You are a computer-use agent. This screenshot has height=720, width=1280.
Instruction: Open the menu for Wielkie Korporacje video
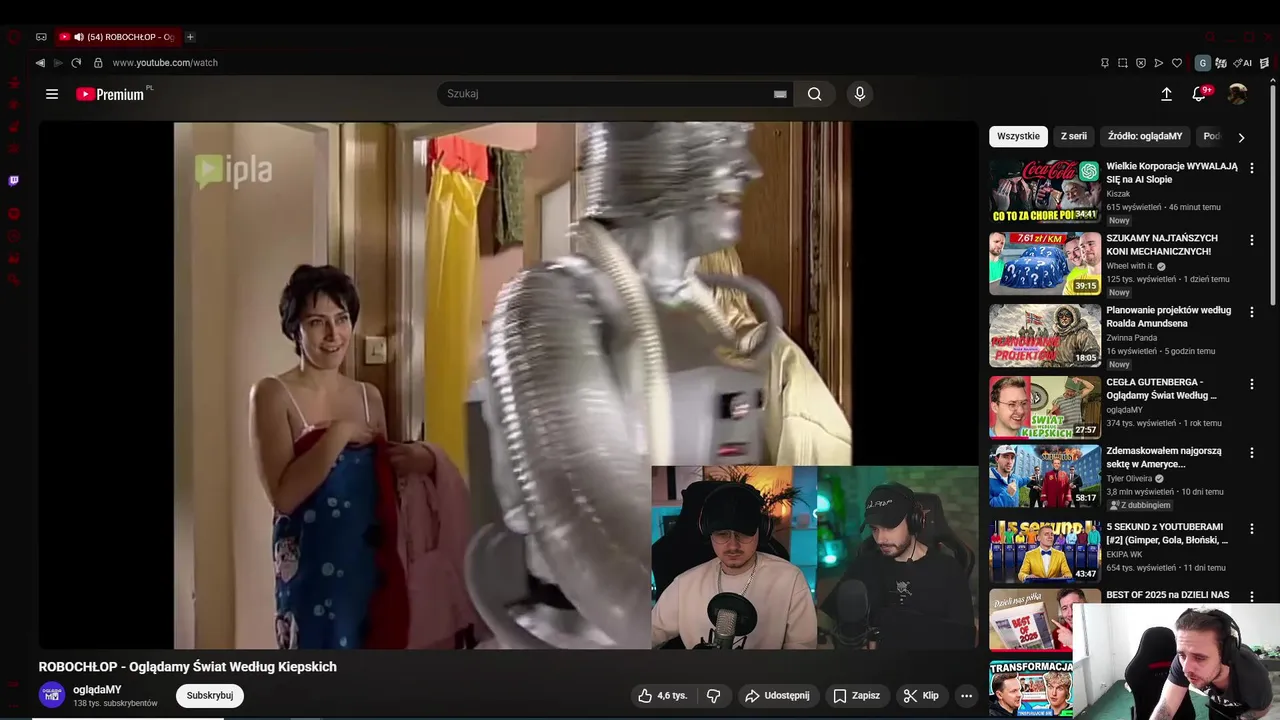click(1251, 168)
